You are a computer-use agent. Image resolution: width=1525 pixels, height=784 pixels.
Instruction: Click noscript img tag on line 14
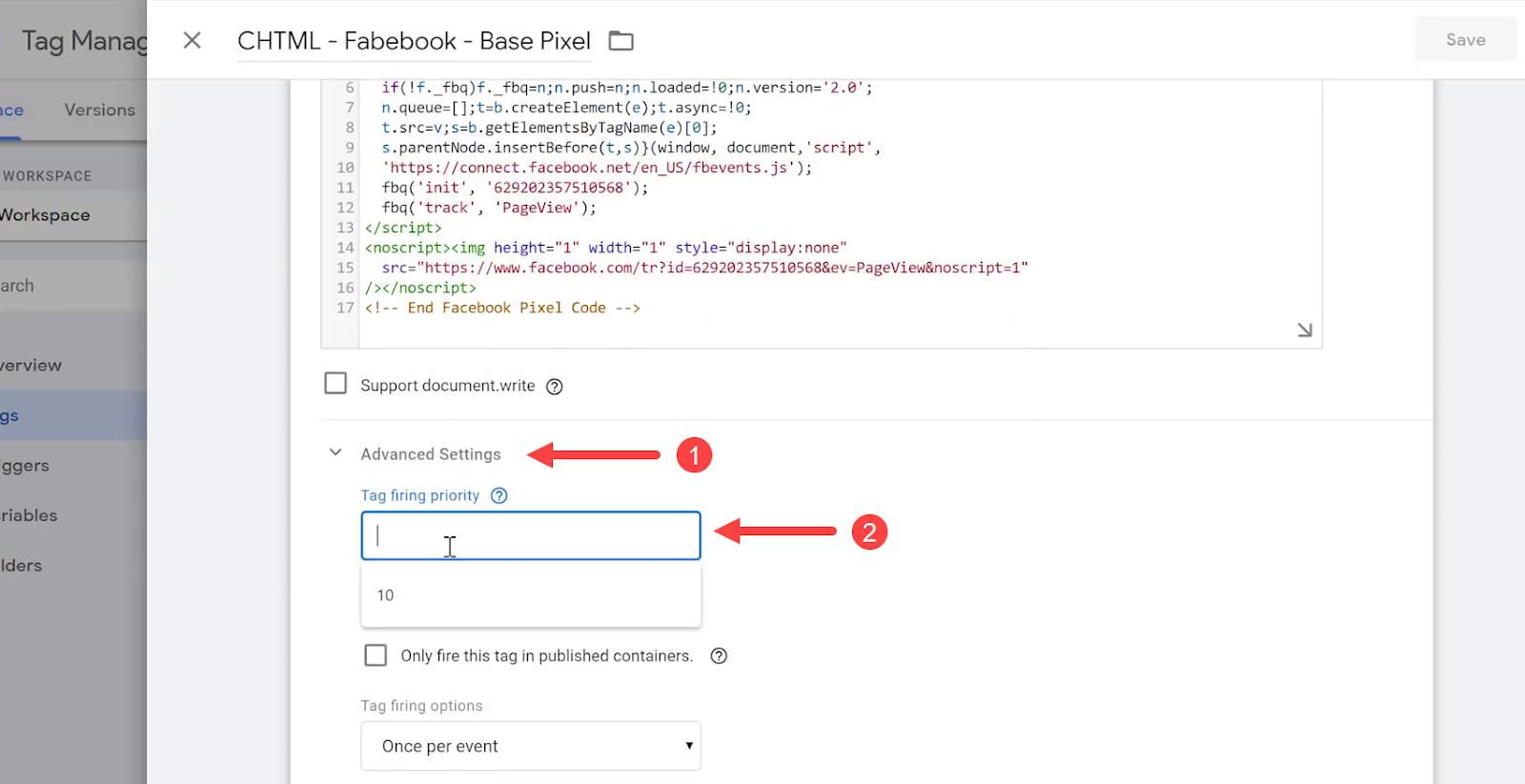click(605, 248)
